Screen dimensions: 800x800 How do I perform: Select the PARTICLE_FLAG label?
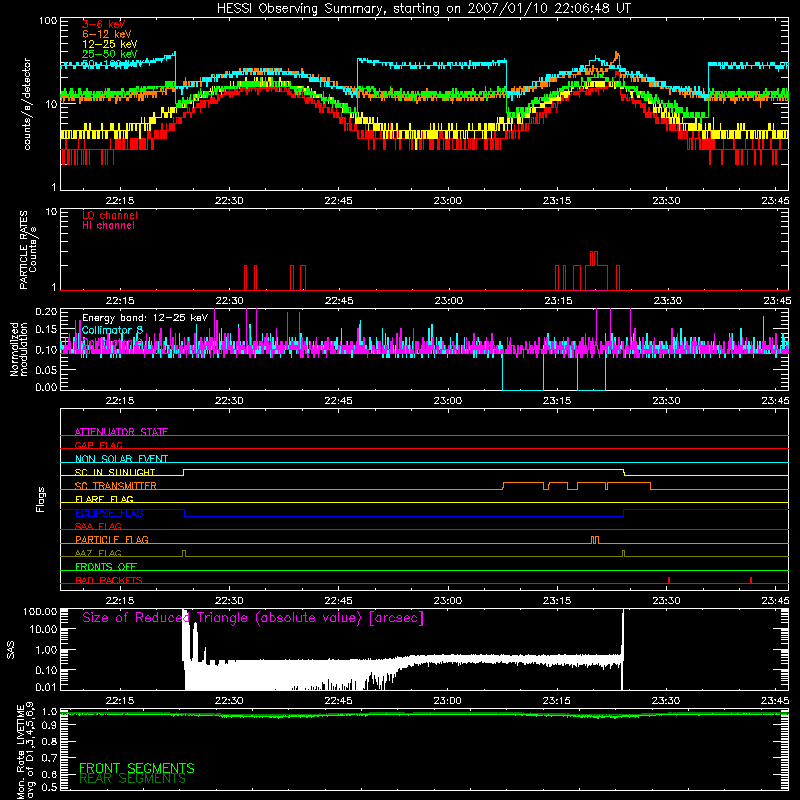click(x=112, y=539)
